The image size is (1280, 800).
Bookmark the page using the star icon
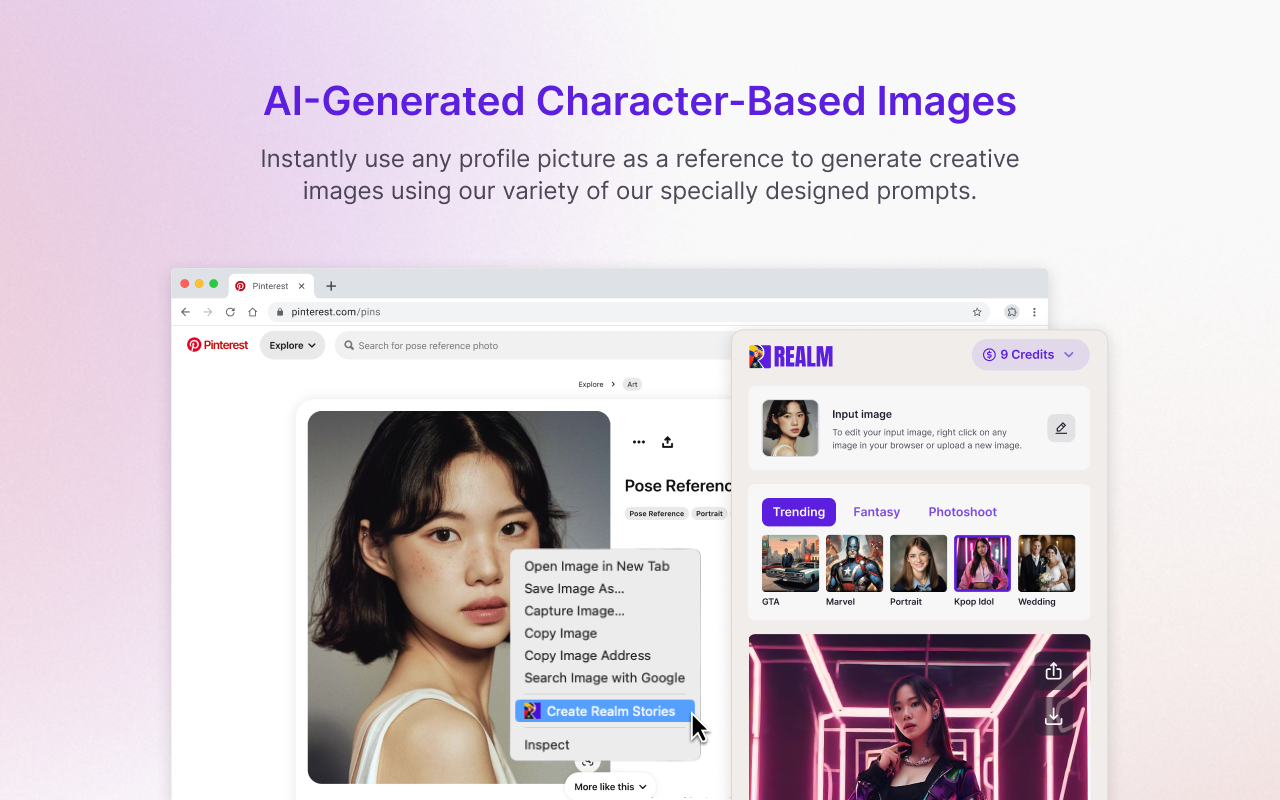click(977, 312)
